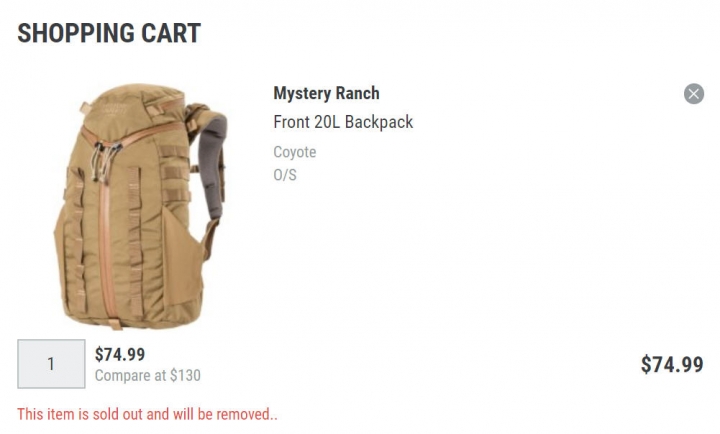Click the logo patch atop backpack image
The image size is (720, 434).
[114, 110]
